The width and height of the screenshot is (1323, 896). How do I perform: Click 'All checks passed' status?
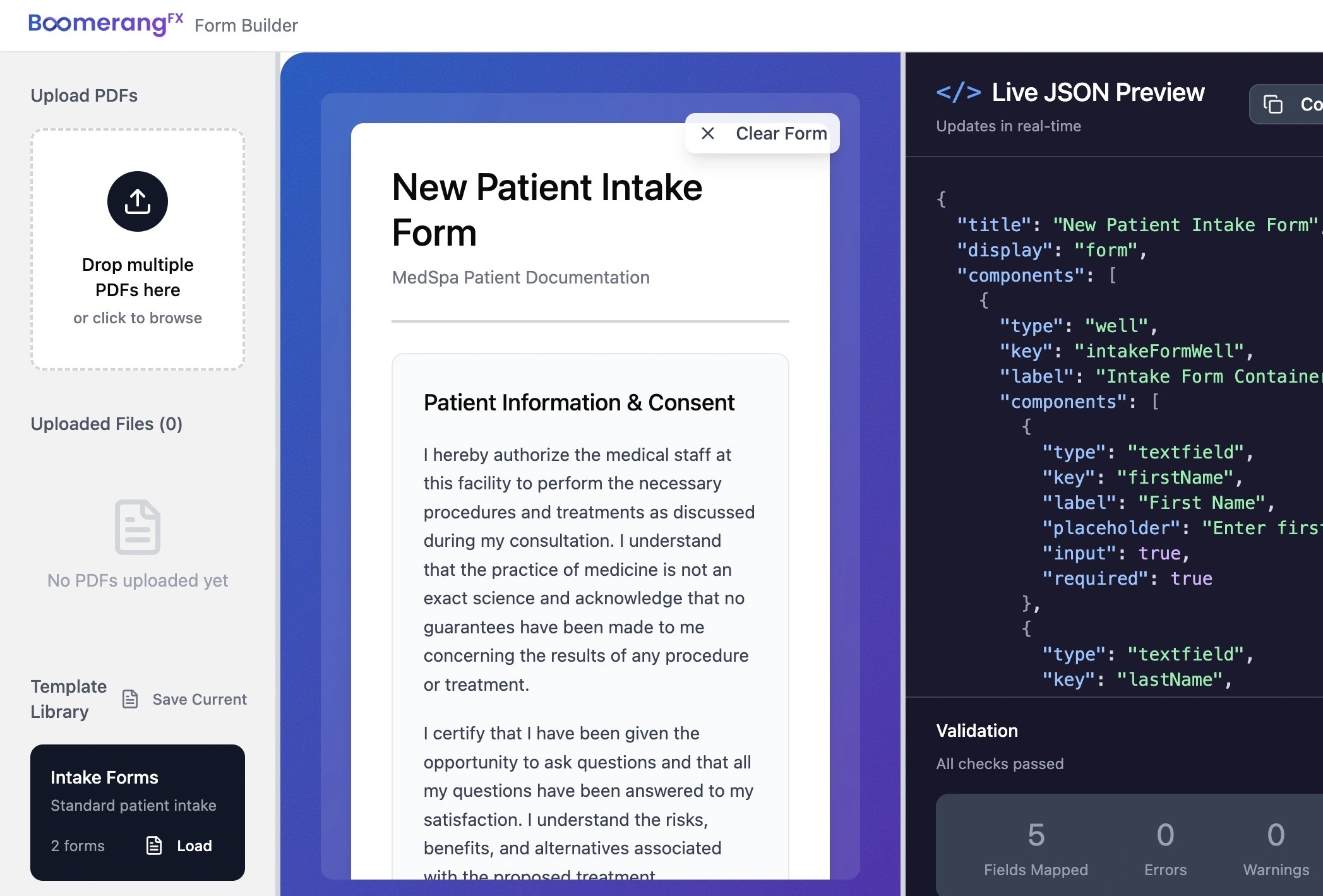pos(1000,763)
